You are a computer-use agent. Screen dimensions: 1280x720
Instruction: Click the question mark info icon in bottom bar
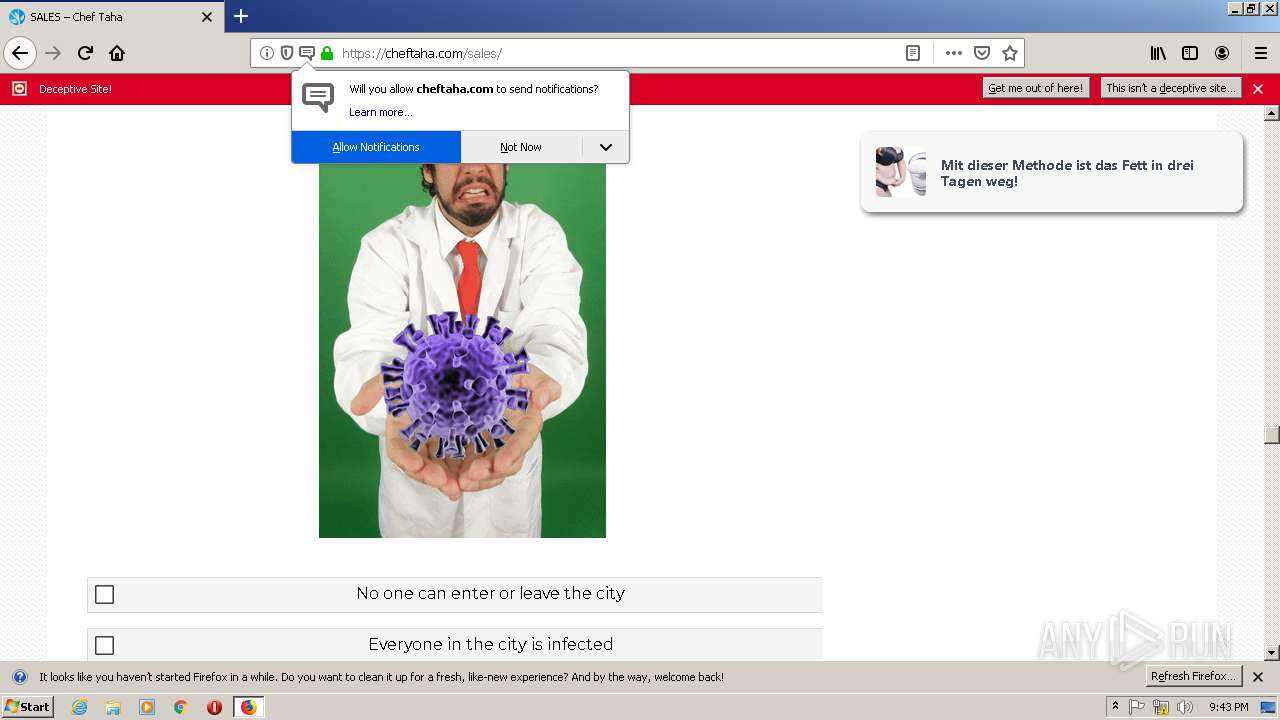(x=19, y=677)
